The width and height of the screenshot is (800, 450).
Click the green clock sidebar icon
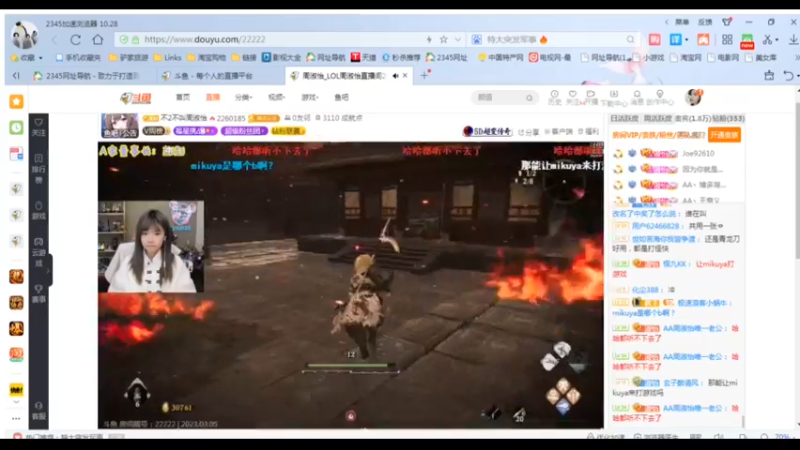(16, 128)
